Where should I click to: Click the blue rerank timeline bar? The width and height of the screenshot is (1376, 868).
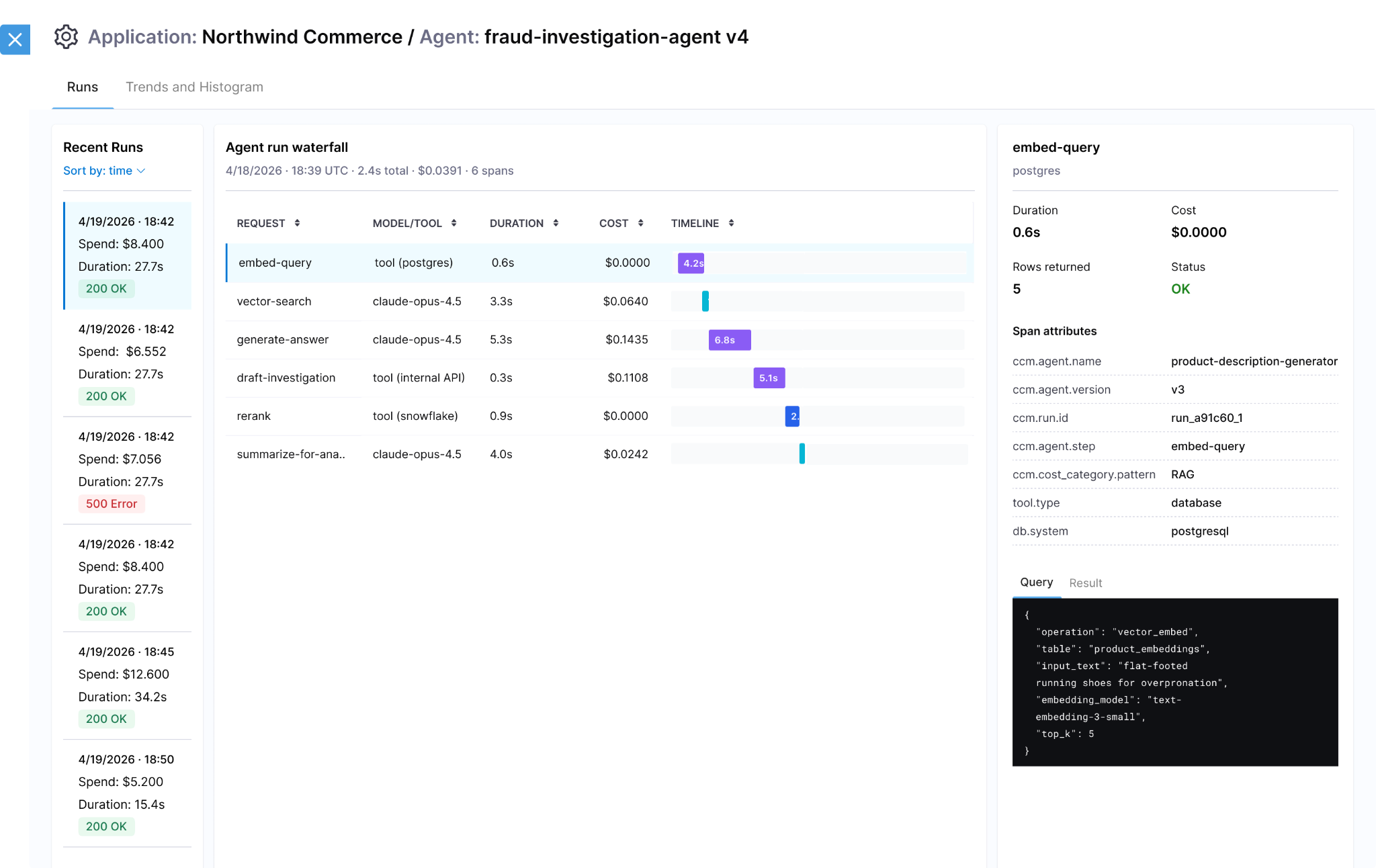tap(792, 417)
